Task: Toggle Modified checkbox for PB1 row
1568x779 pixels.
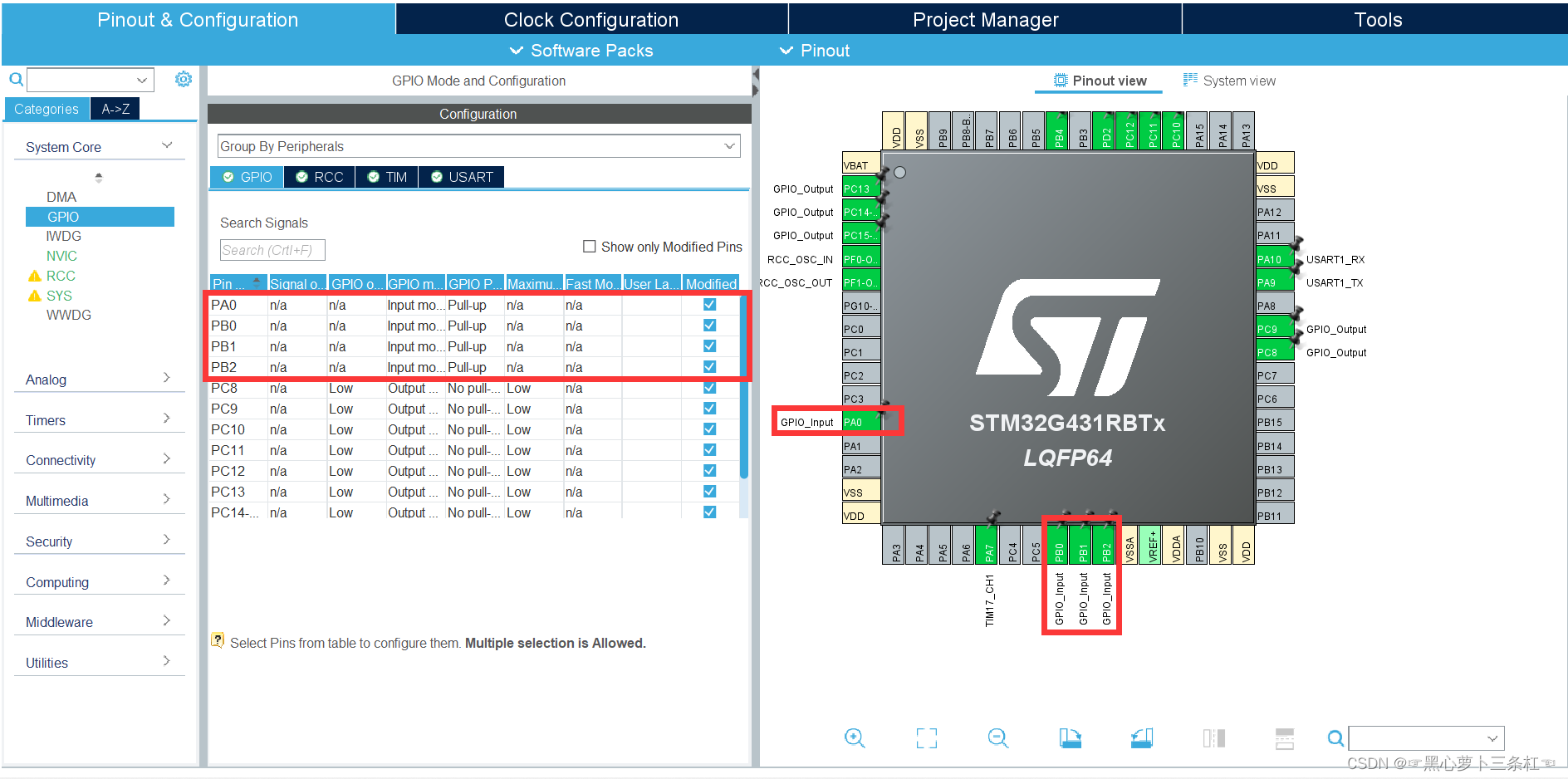Action: (709, 345)
